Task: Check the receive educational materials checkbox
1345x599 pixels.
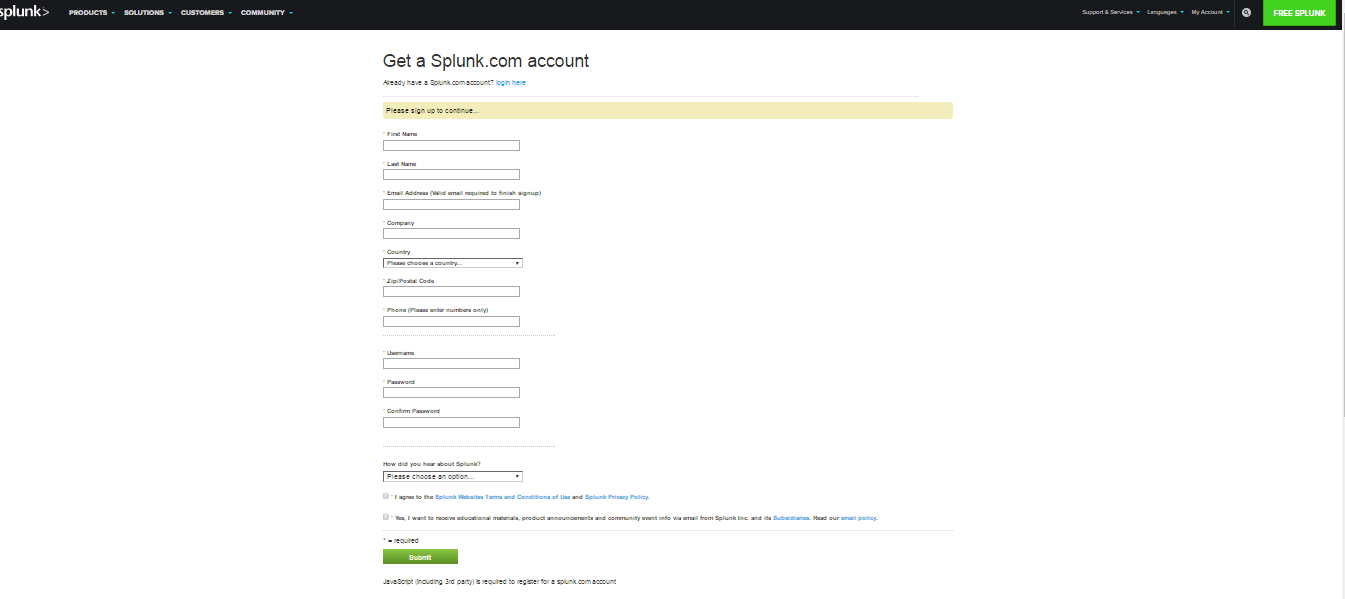Action: (386, 517)
